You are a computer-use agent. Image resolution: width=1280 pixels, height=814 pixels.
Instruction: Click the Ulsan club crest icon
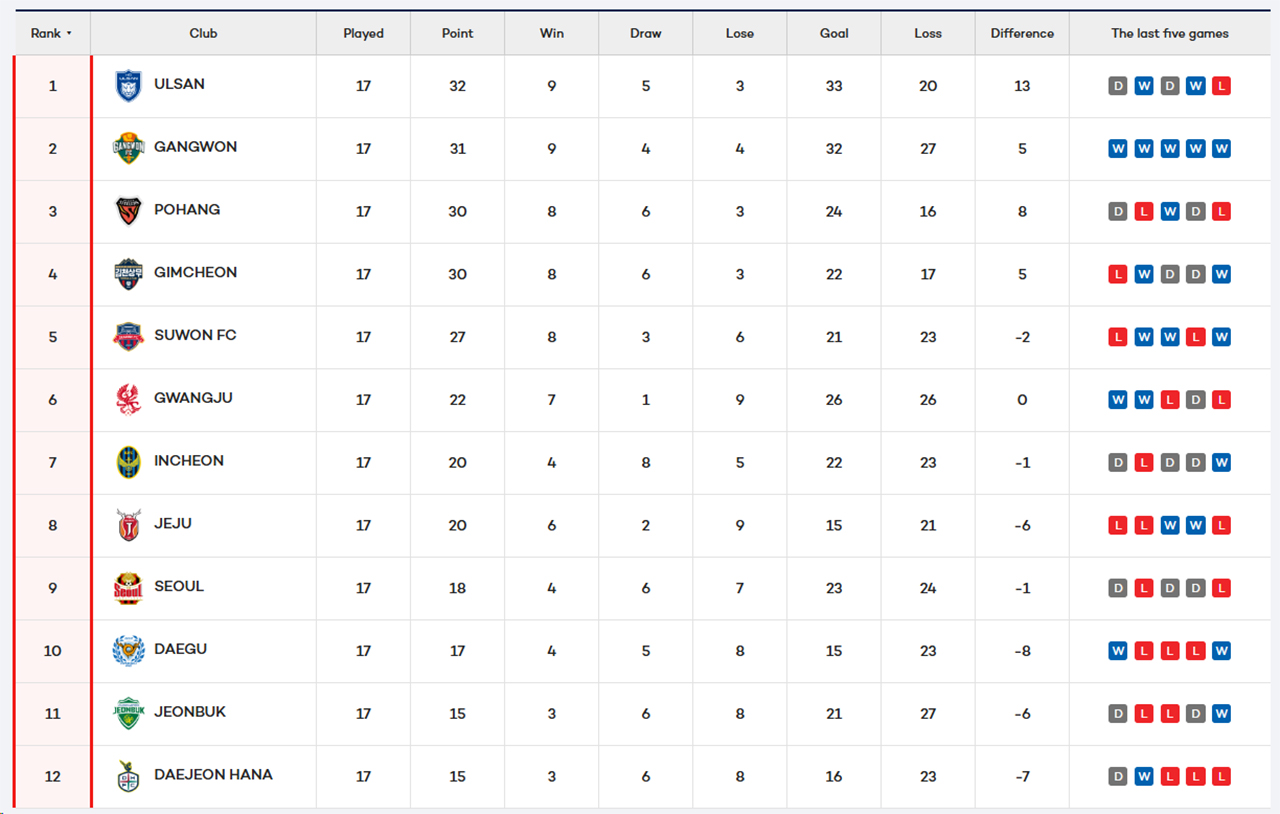point(129,86)
